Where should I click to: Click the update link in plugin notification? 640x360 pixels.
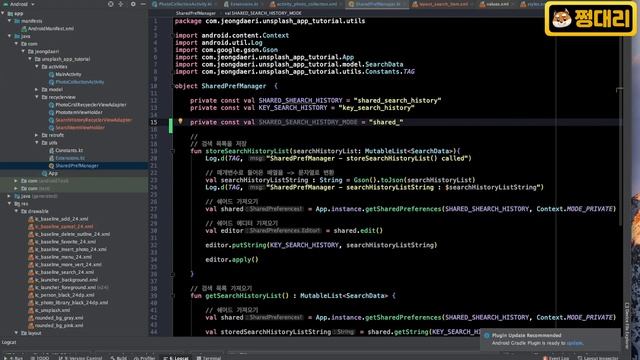tap(574, 343)
